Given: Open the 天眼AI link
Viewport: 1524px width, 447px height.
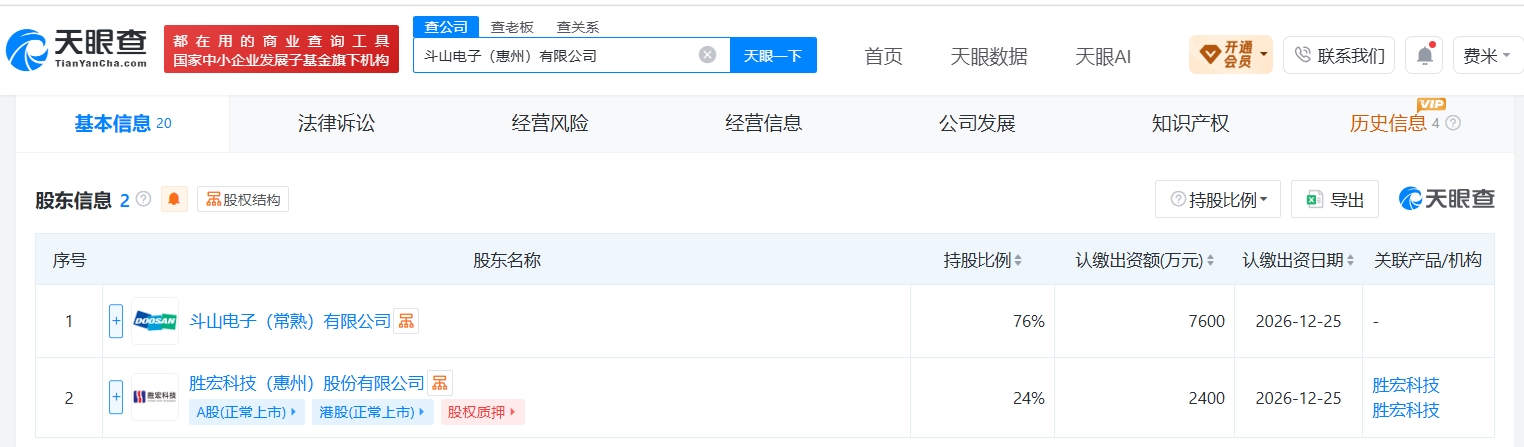Looking at the screenshot, I should coord(1103,56).
